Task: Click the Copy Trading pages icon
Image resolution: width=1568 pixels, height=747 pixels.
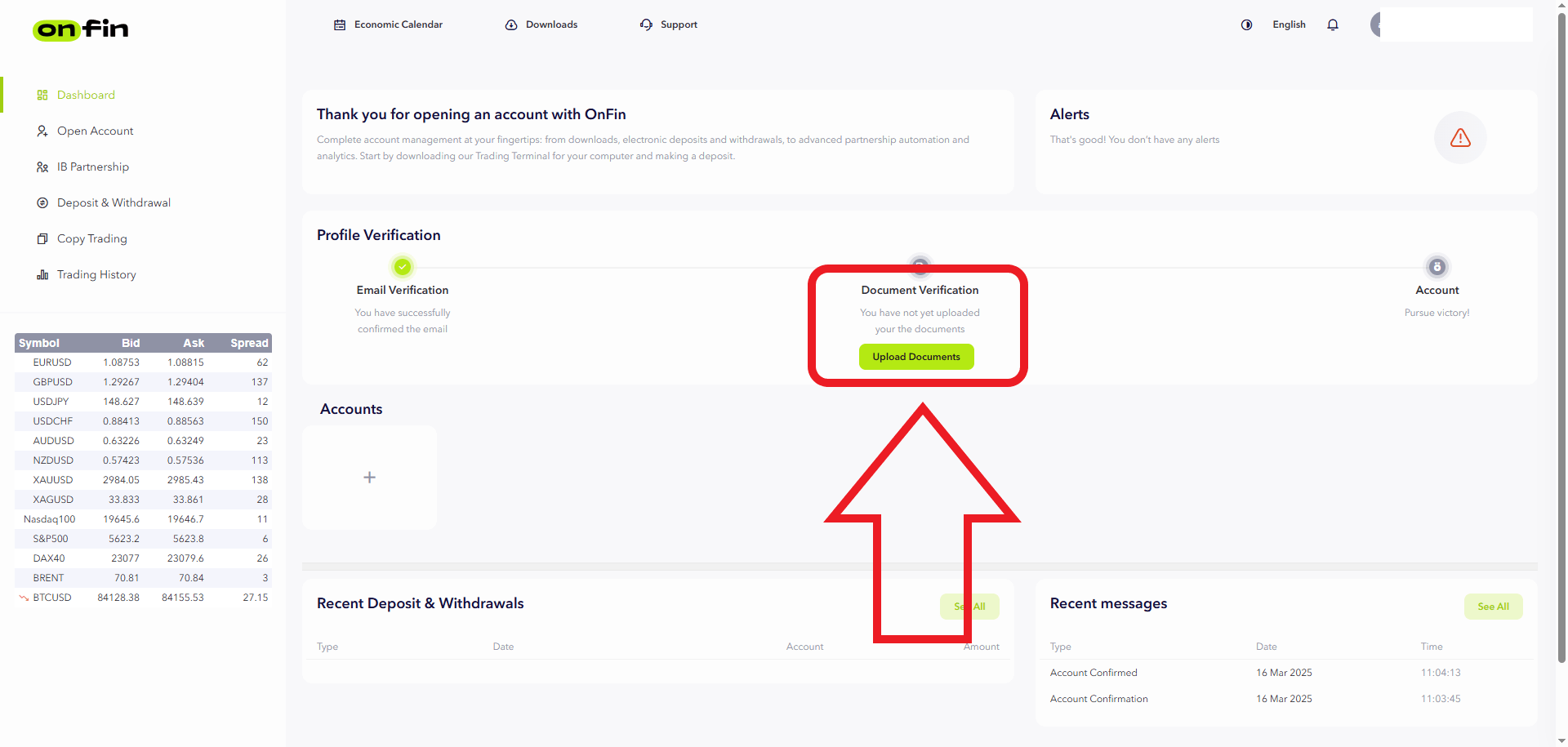Action: [42, 239]
